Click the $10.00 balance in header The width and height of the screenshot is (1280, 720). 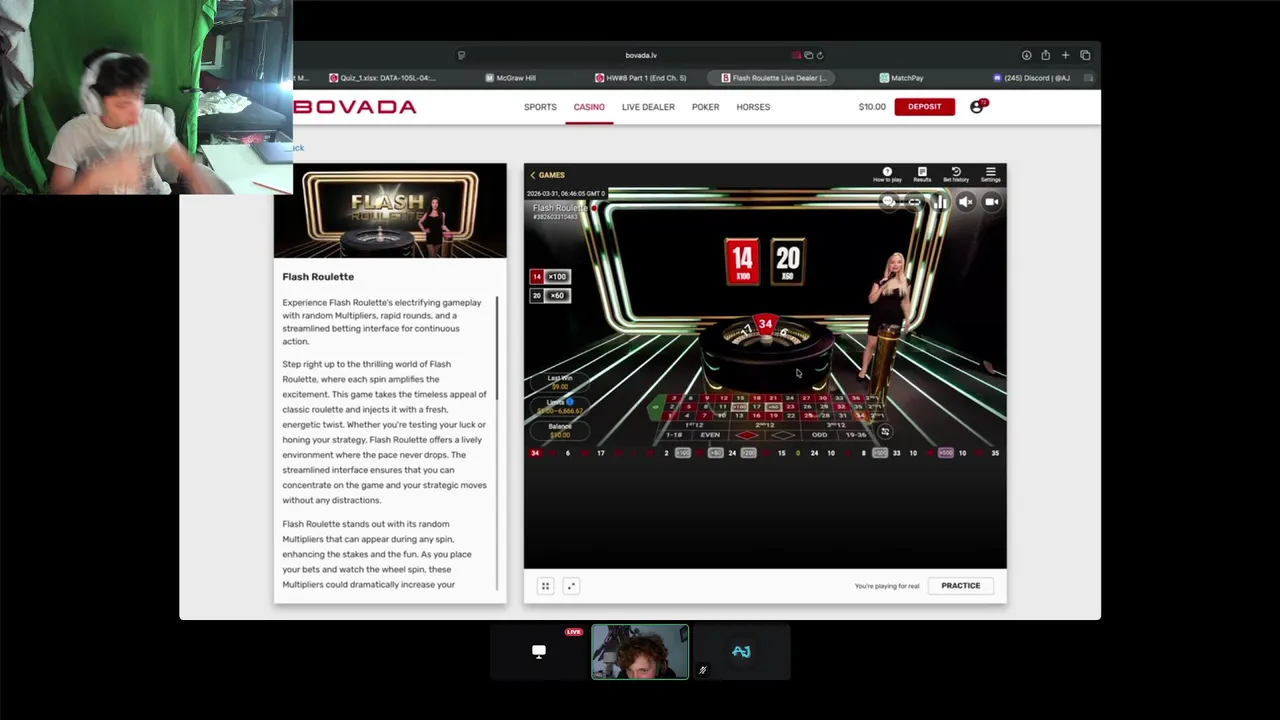[x=872, y=107]
